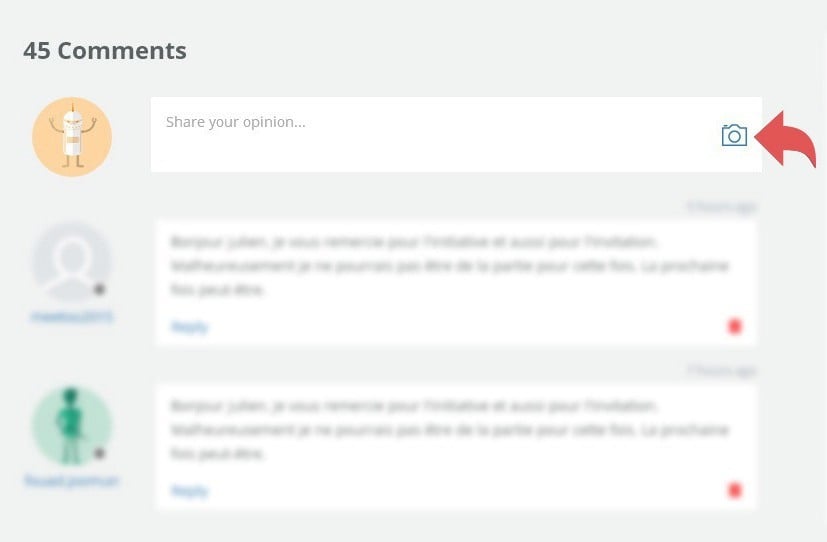Click the status dot on the green avatar

click(x=99, y=453)
